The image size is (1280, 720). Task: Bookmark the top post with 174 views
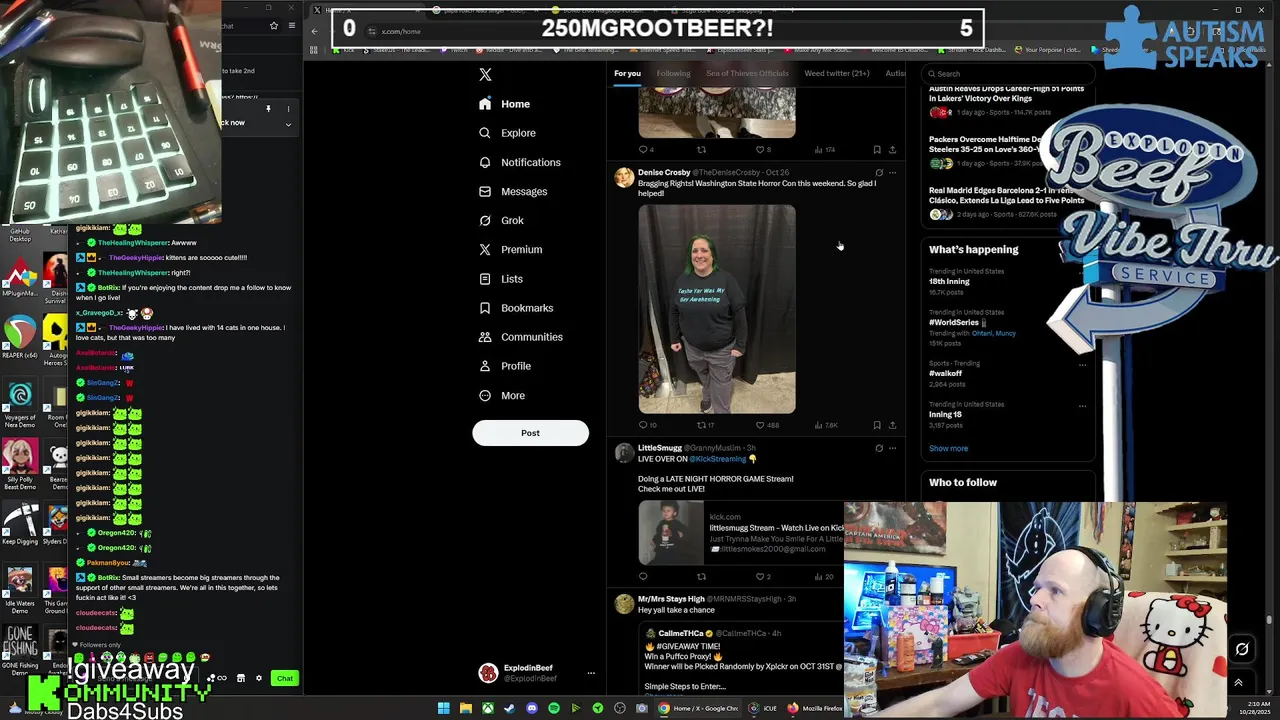tap(877, 150)
